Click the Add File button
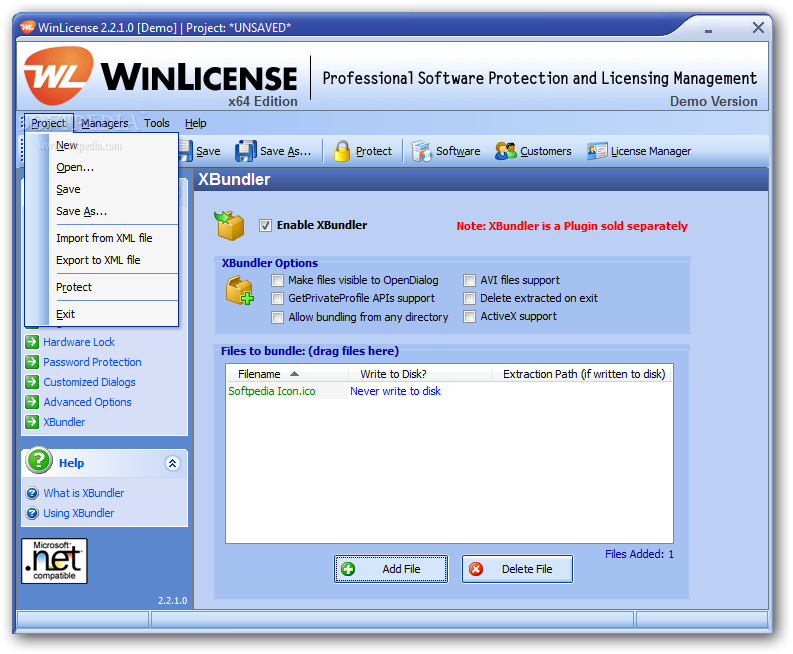The image size is (793, 654). (x=390, y=569)
